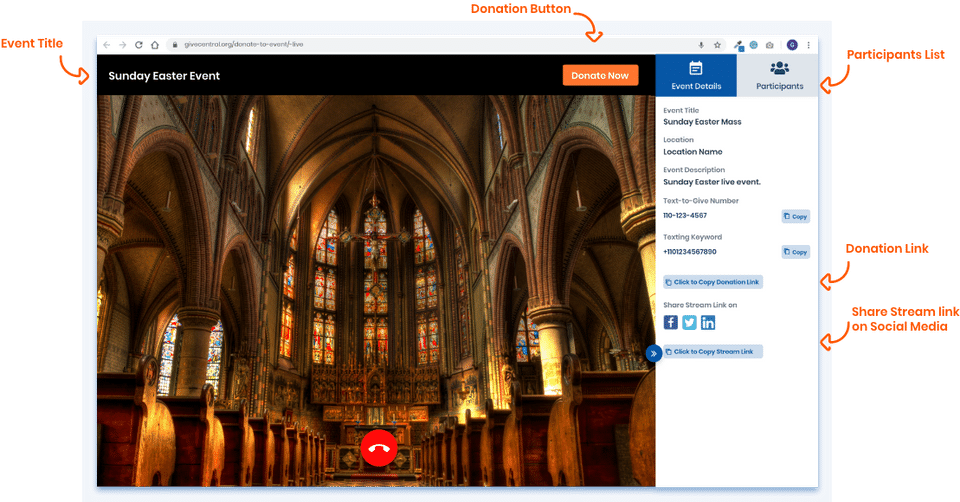Image resolution: width=960 pixels, height=502 pixels.
Task: Reload the page with the refresh icon
Action: (139, 45)
